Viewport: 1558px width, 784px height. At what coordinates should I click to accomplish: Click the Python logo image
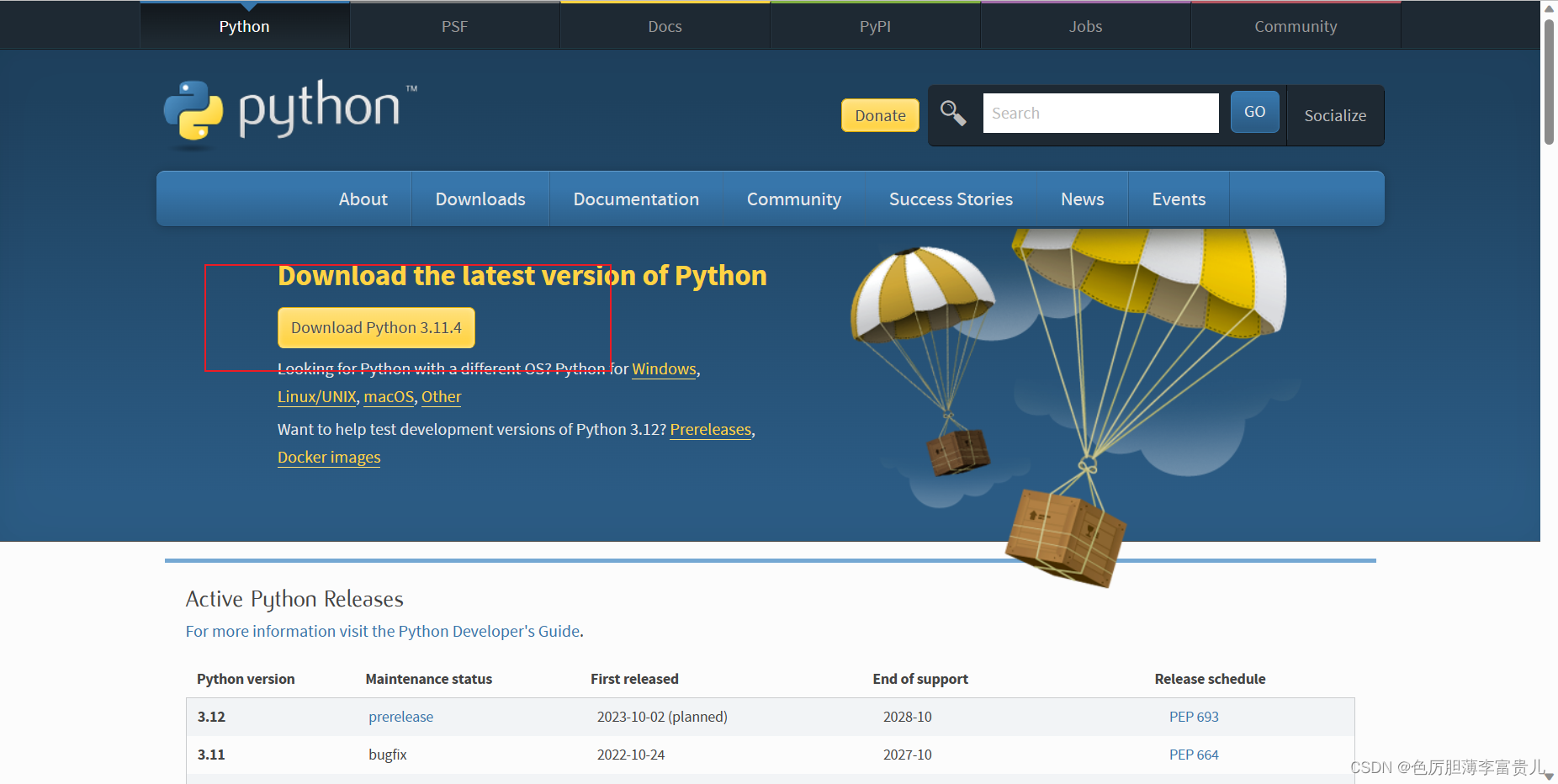point(289,113)
